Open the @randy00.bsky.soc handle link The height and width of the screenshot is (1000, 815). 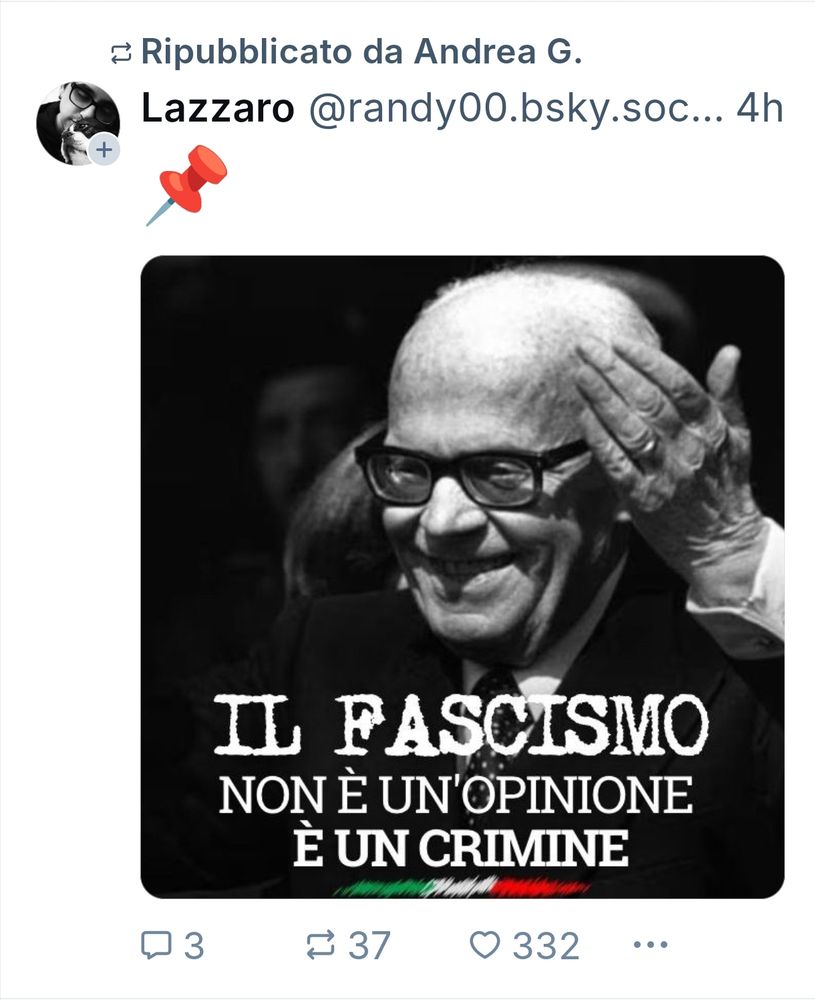coord(516,108)
